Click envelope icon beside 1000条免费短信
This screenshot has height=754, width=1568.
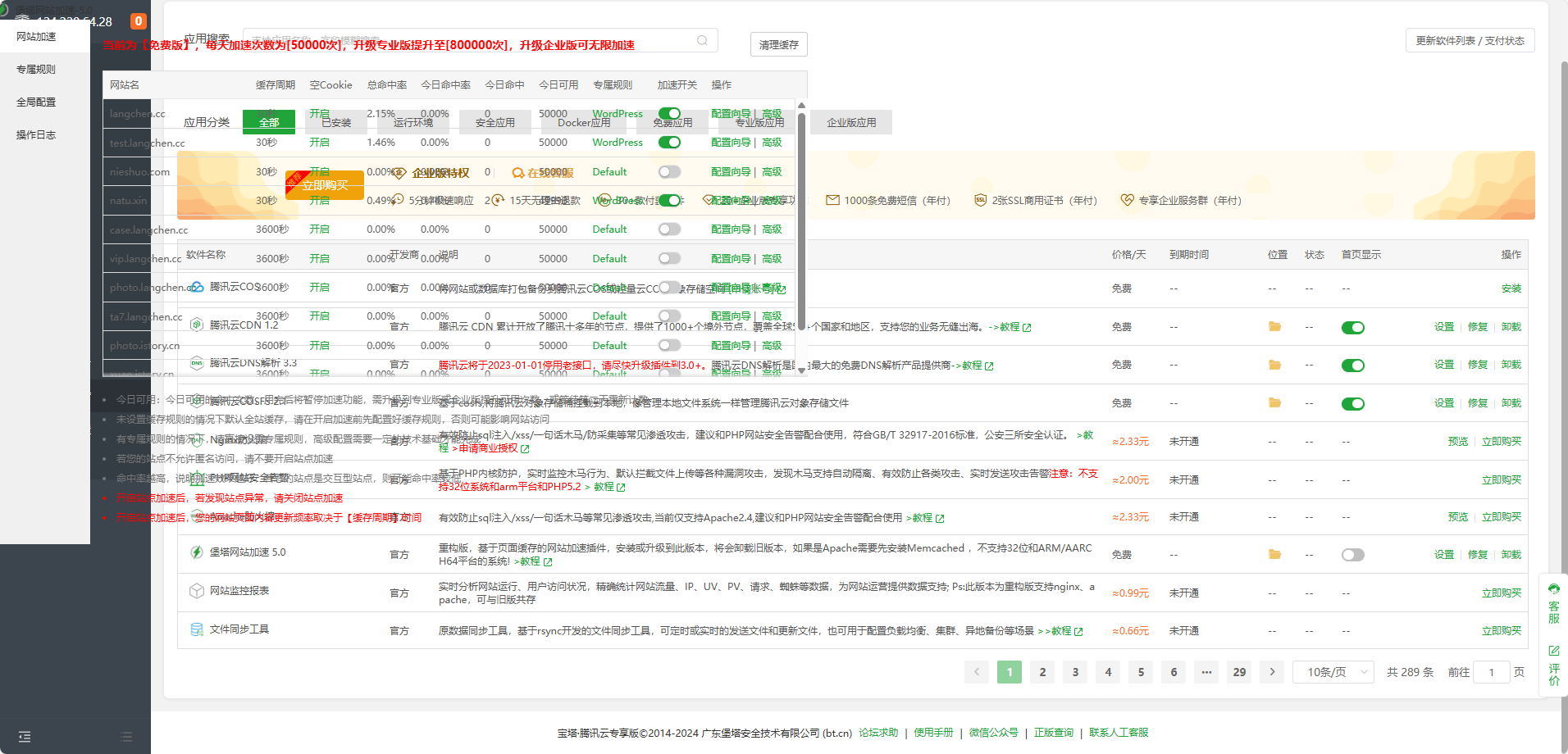click(832, 200)
